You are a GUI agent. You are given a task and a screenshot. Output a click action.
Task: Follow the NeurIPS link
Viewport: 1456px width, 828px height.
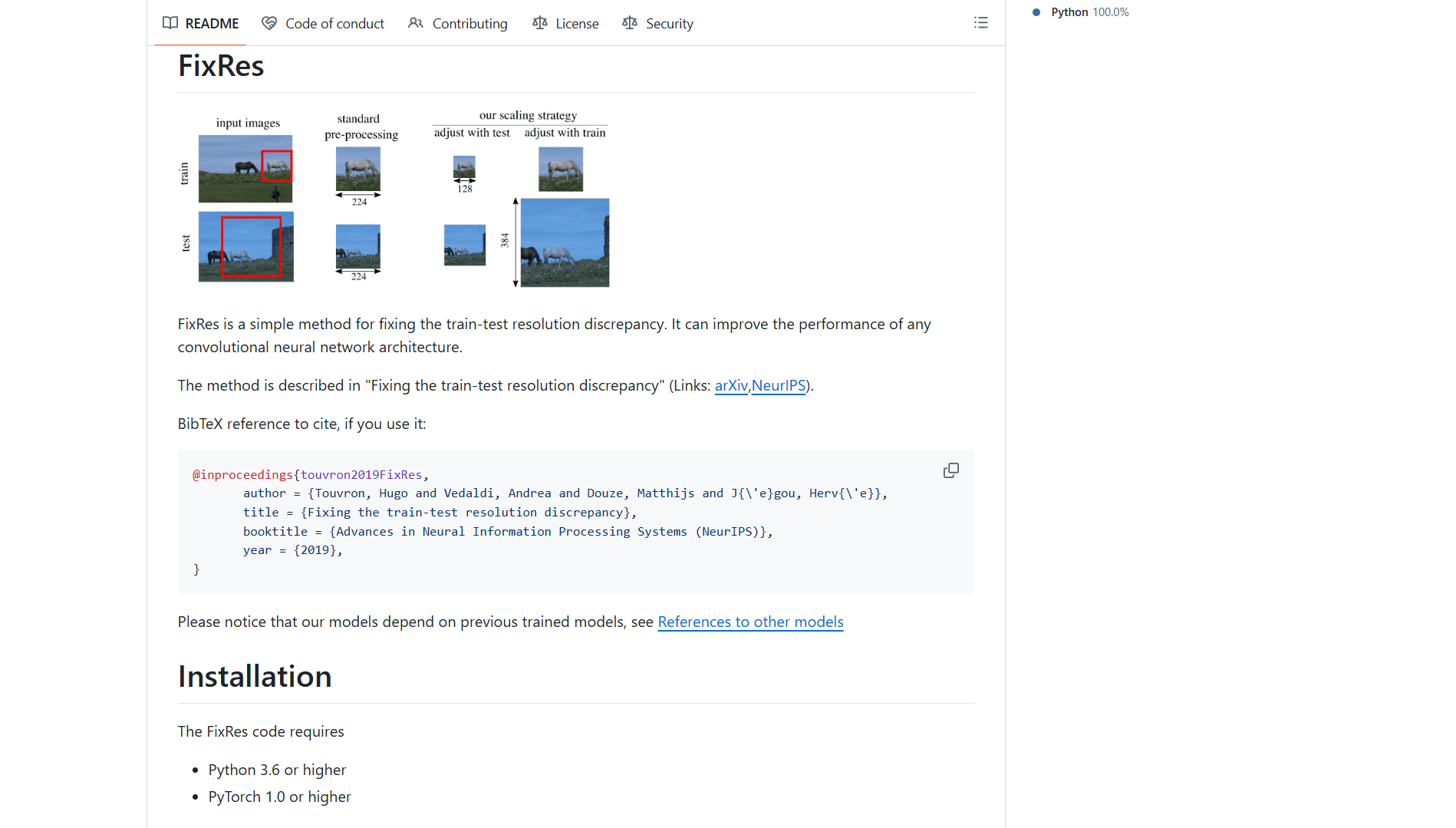tap(778, 385)
